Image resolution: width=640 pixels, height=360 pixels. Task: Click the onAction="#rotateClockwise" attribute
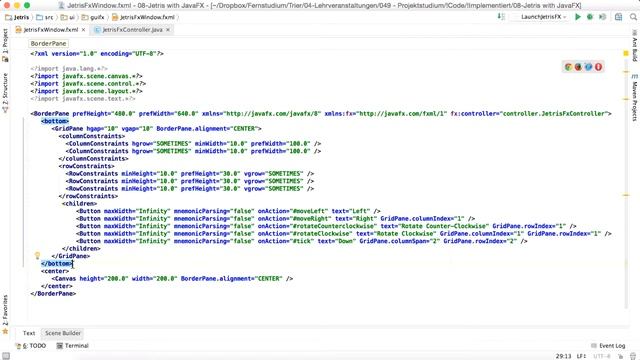305,233
